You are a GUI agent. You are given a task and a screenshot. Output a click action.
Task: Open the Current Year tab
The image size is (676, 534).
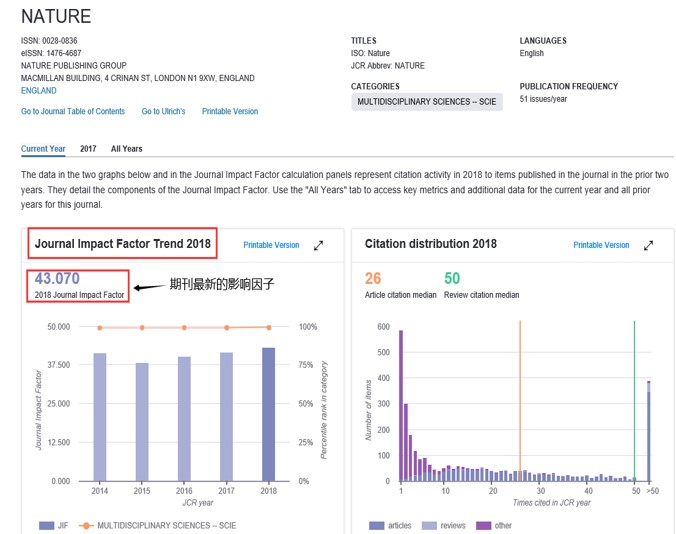pos(43,149)
